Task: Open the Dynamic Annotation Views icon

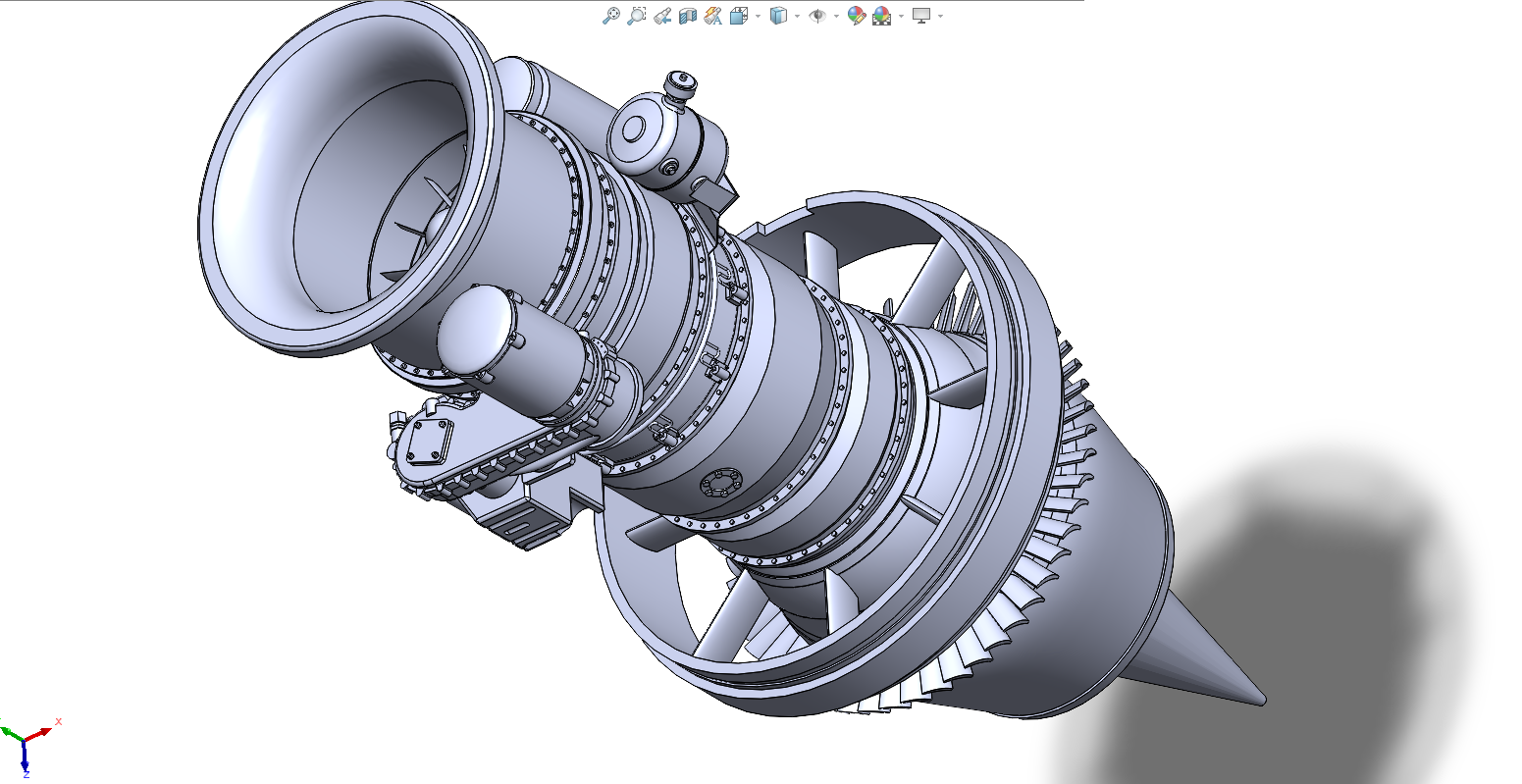Action: pos(713,16)
